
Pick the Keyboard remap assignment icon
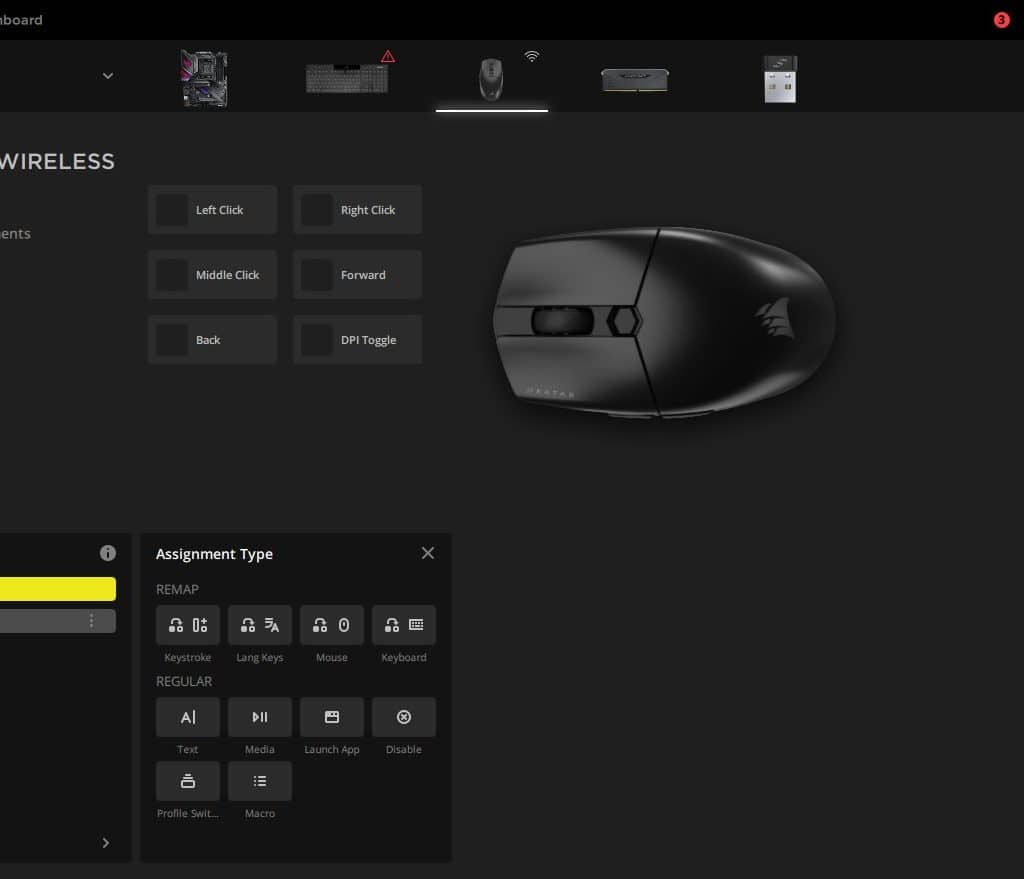coord(404,625)
